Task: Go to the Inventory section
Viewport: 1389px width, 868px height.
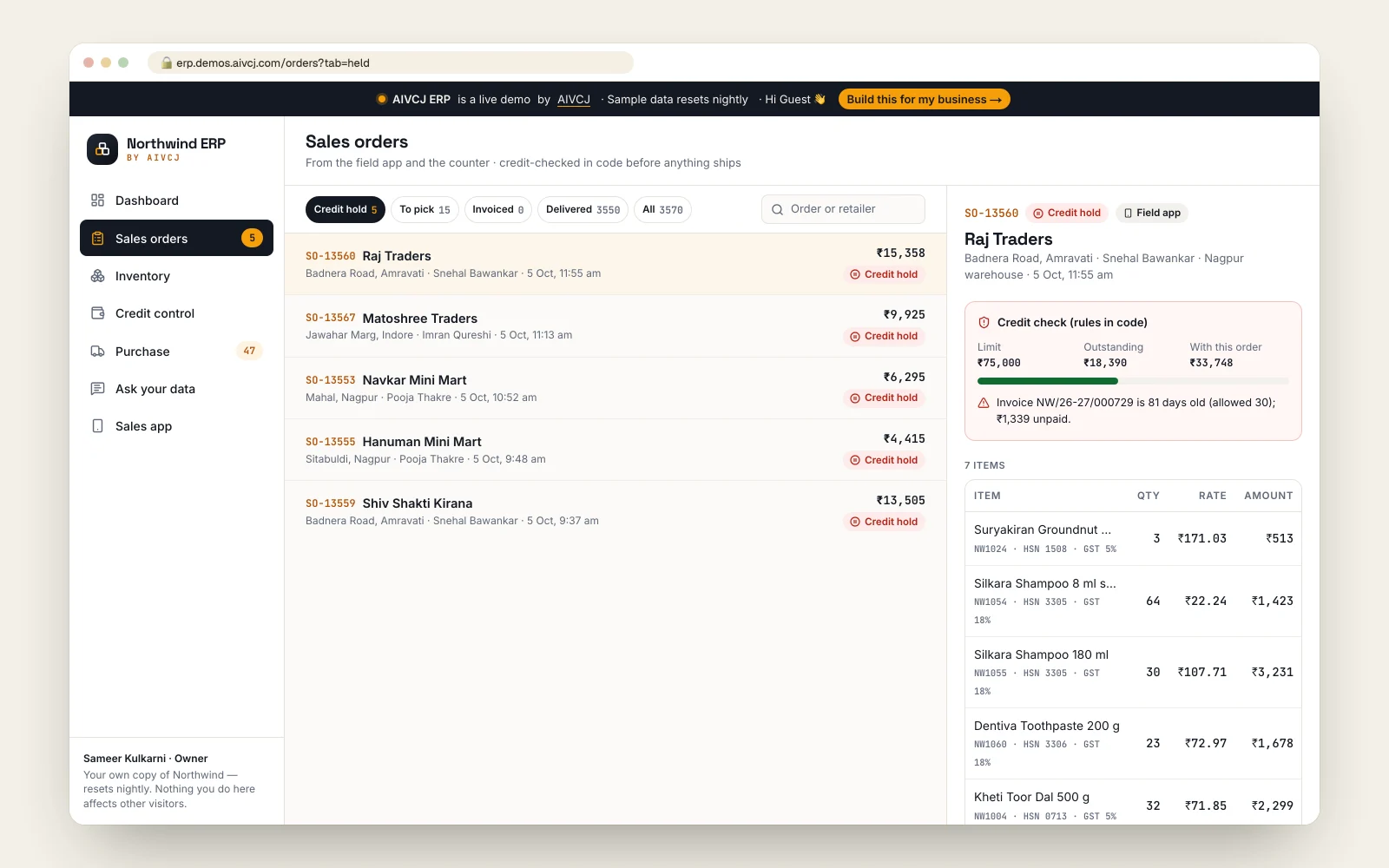Action: [x=176, y=276]
